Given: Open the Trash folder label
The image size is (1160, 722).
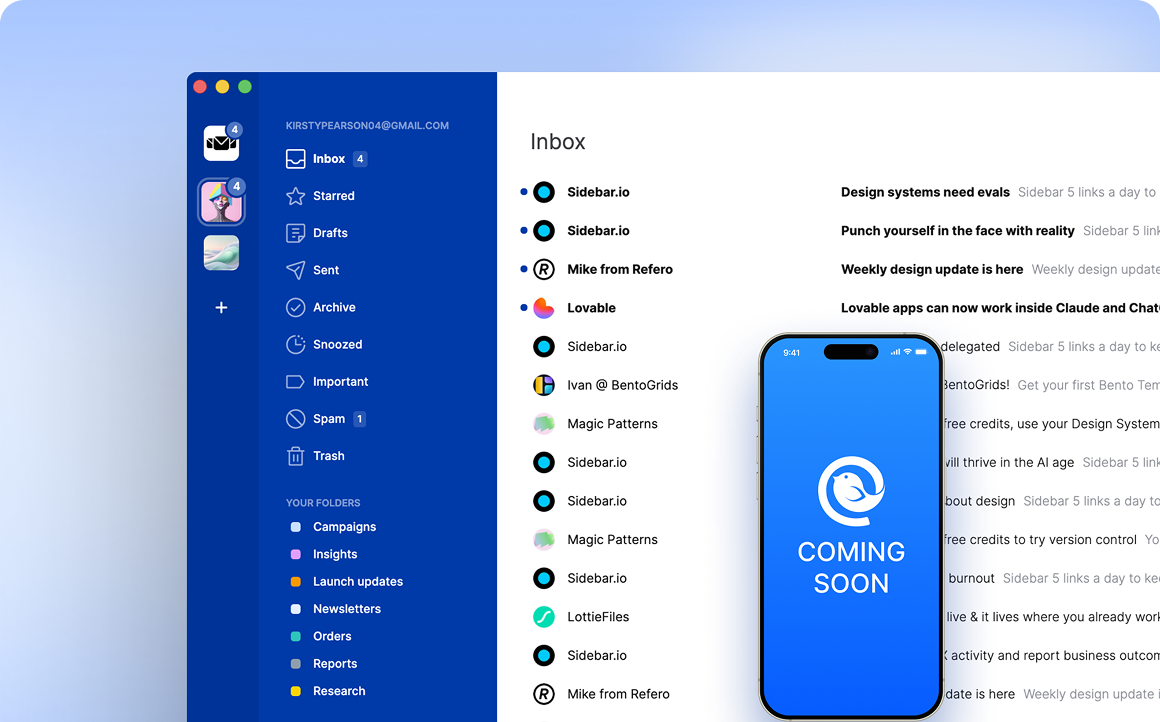Looking at the screenshot, I should click(328, 456).
